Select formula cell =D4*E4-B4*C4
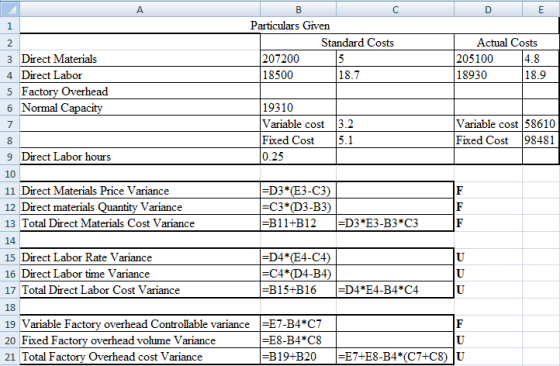Viewport: 560px width, 366px height. [395, 290]
